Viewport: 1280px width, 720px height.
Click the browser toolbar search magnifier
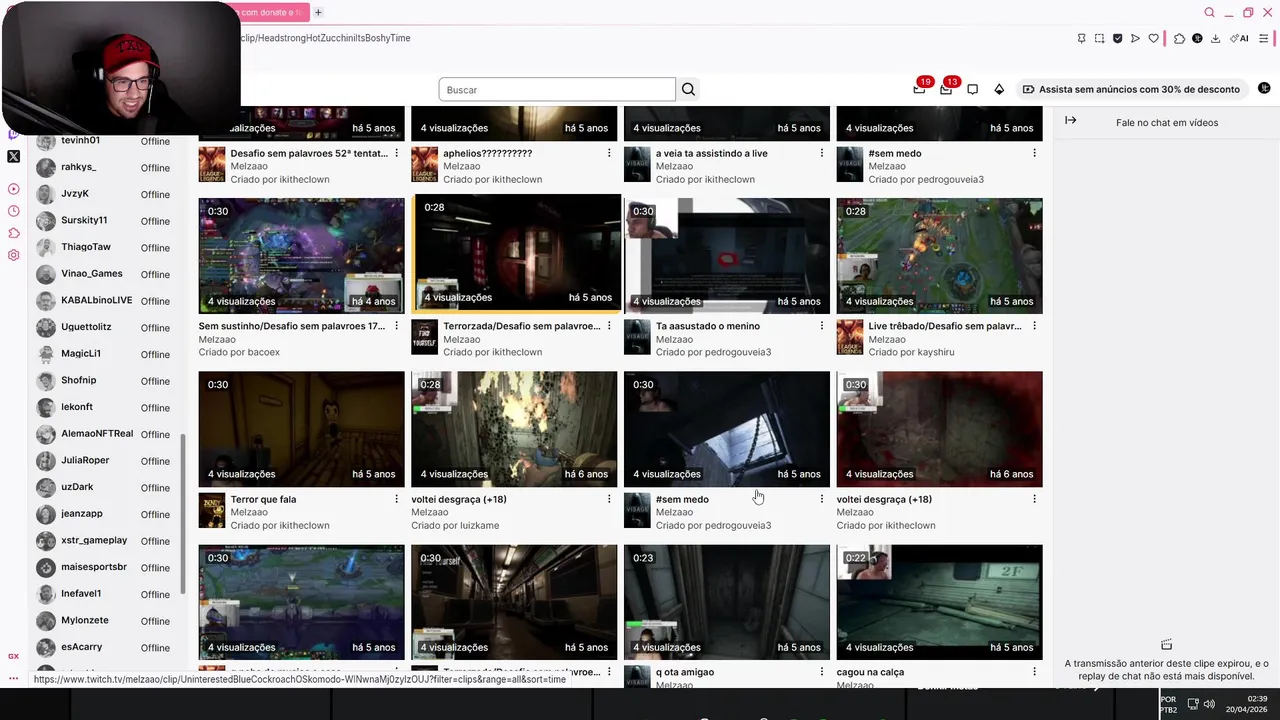tap(1209, 12)
